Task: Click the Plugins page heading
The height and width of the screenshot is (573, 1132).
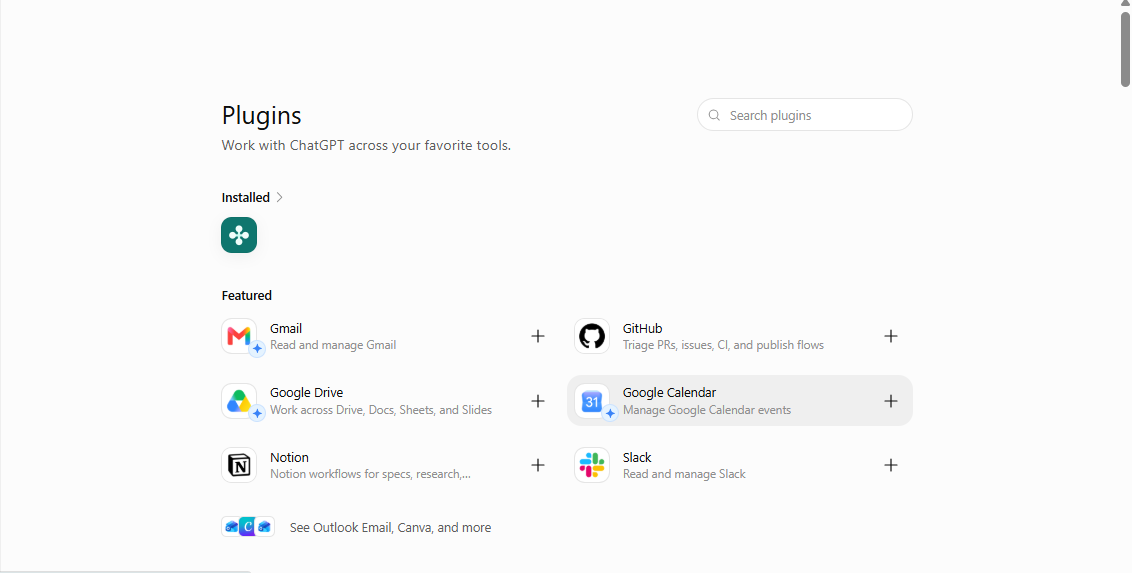Action: tap(261, 115)
